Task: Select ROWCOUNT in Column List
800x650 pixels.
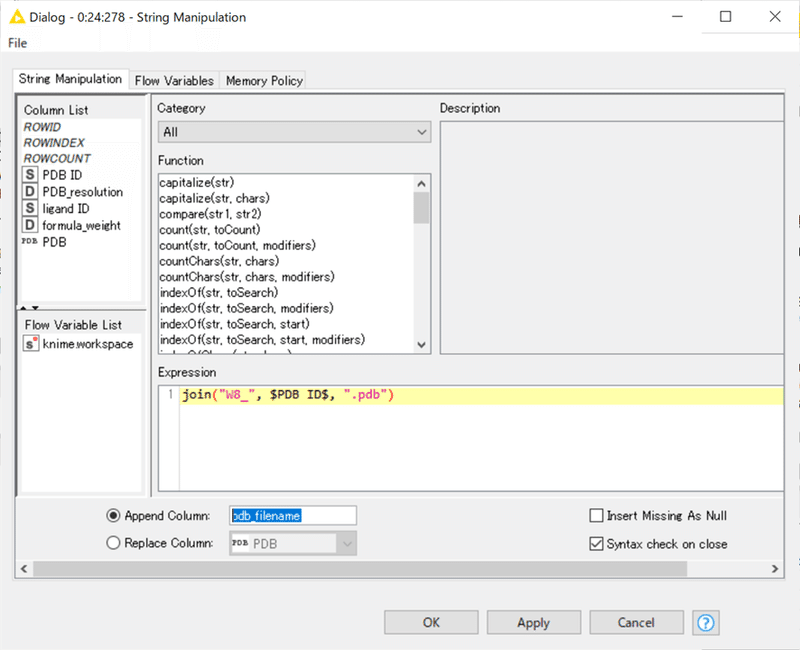Action: (57, 159)
